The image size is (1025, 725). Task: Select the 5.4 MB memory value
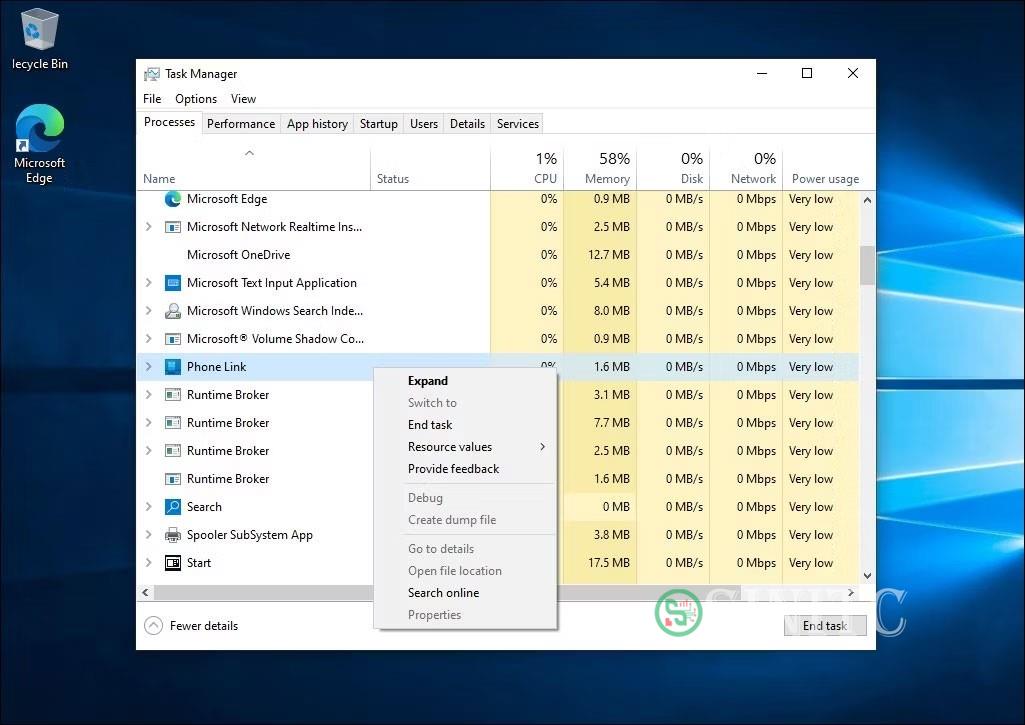[x=611, y=283]
